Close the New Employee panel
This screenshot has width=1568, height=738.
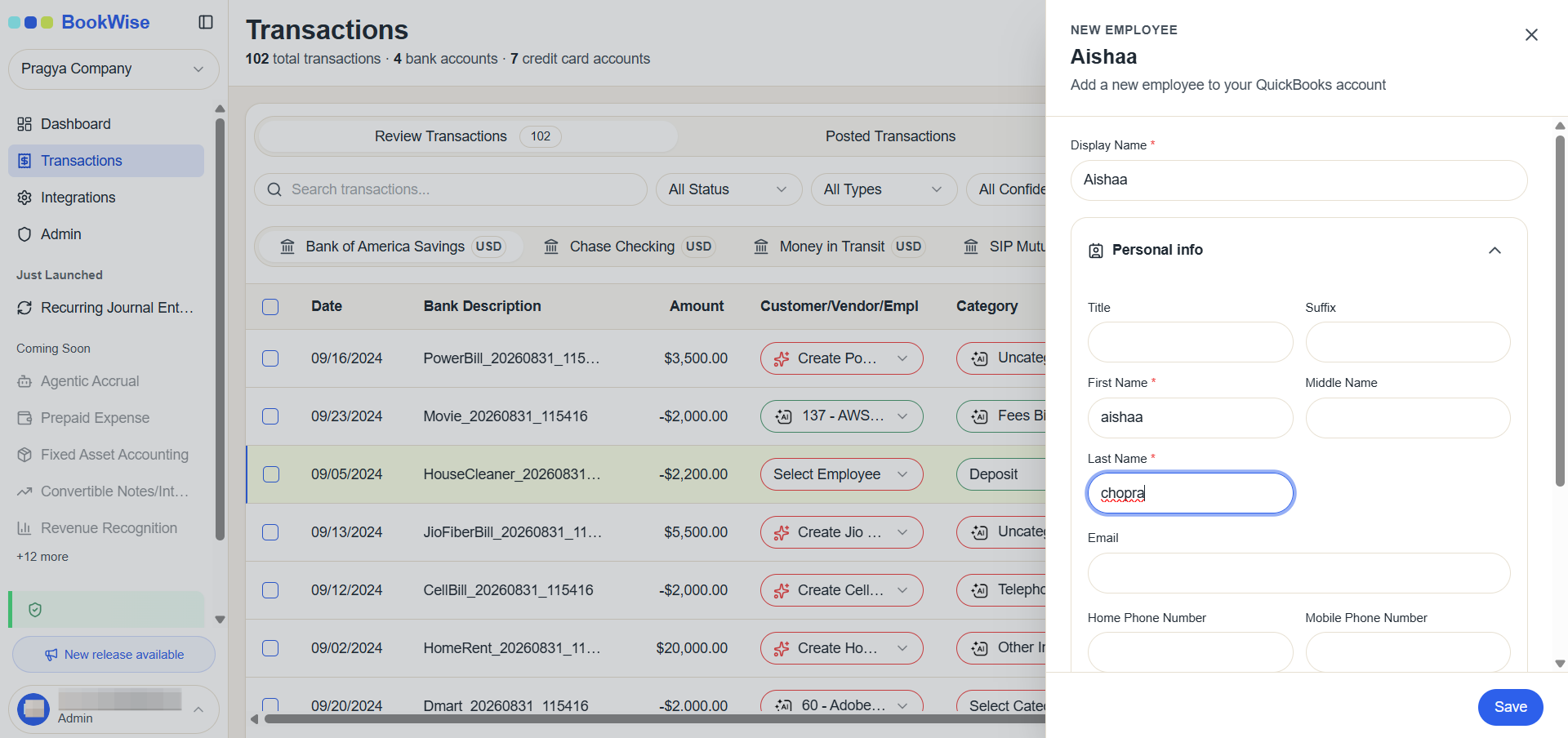(1531, 34)
